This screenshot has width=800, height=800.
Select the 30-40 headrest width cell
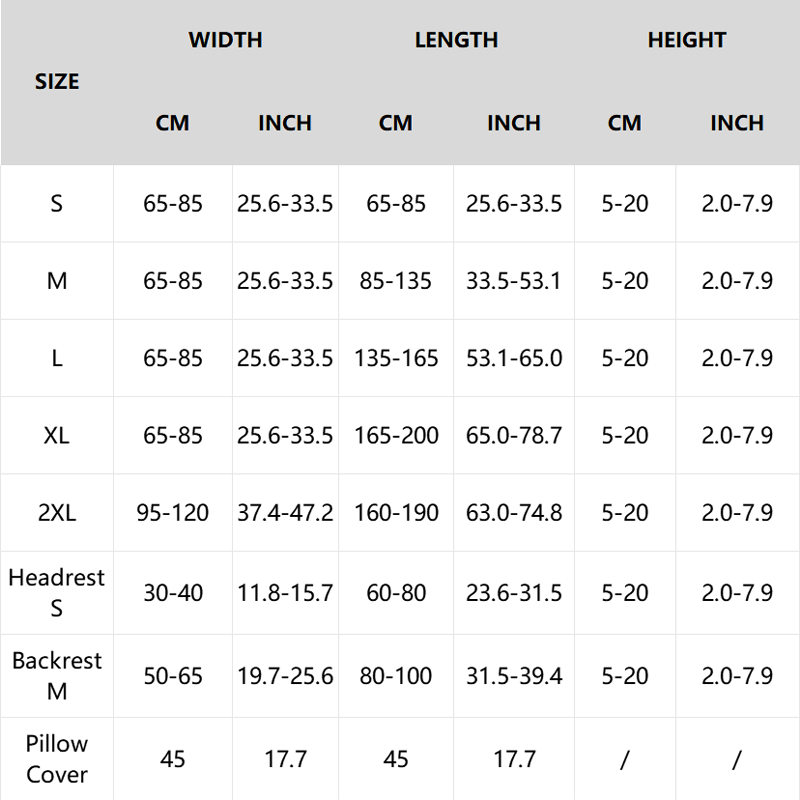[173, 593]
